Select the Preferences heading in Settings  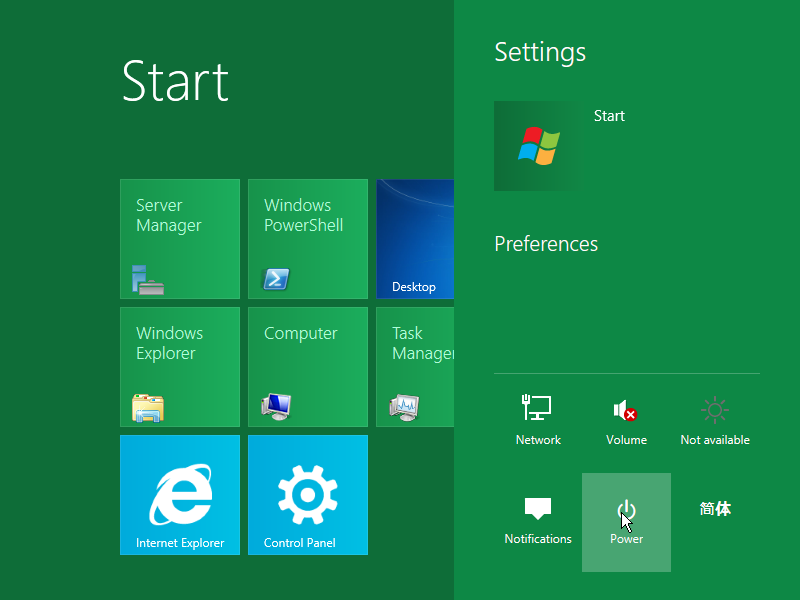click(546, 244)
